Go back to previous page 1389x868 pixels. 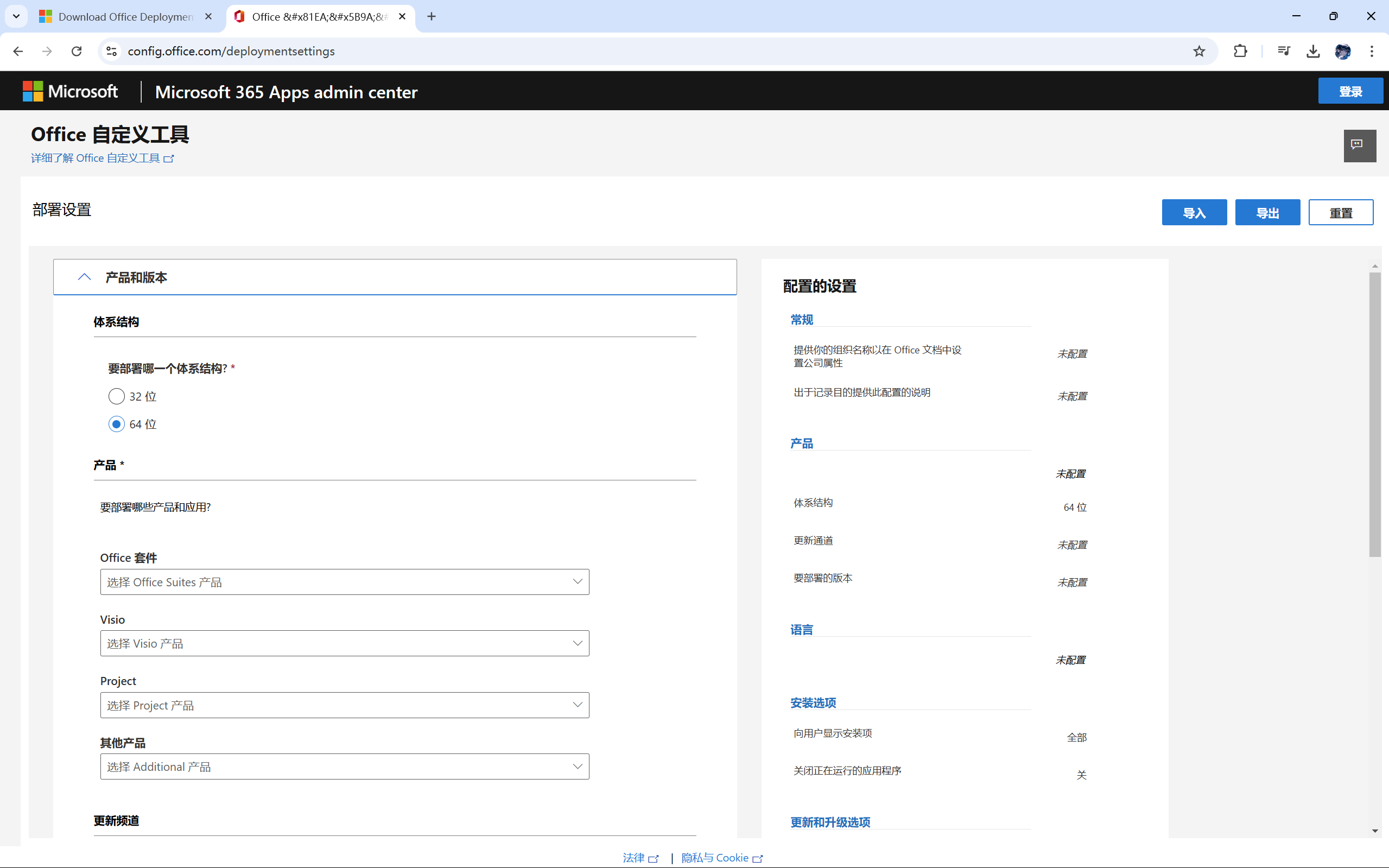pos(18,51)
